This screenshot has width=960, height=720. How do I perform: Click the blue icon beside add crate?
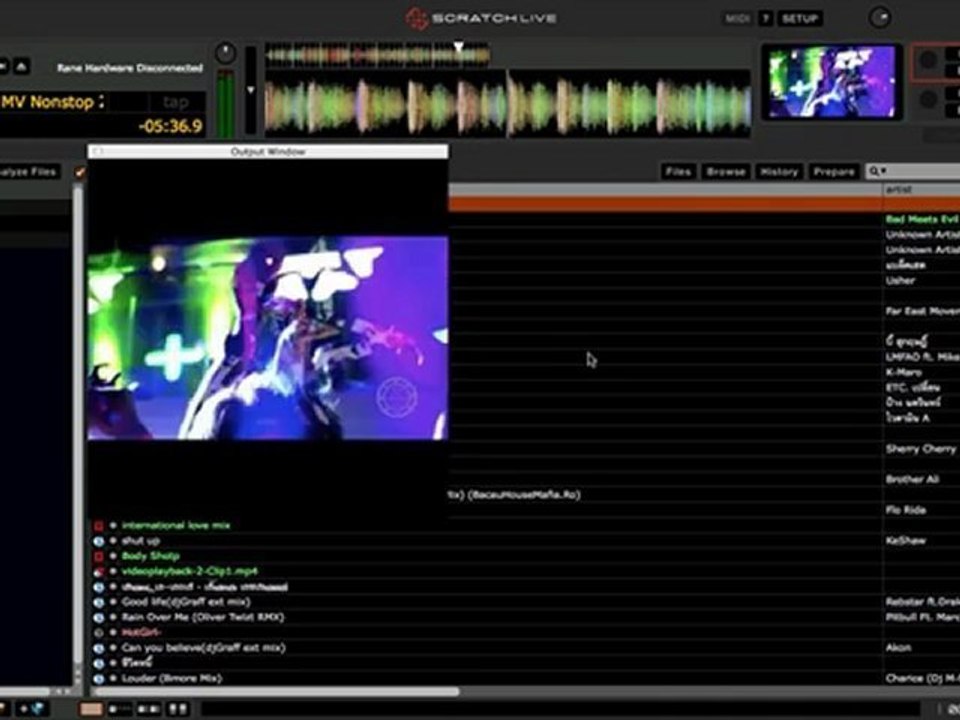coord(37,709)
